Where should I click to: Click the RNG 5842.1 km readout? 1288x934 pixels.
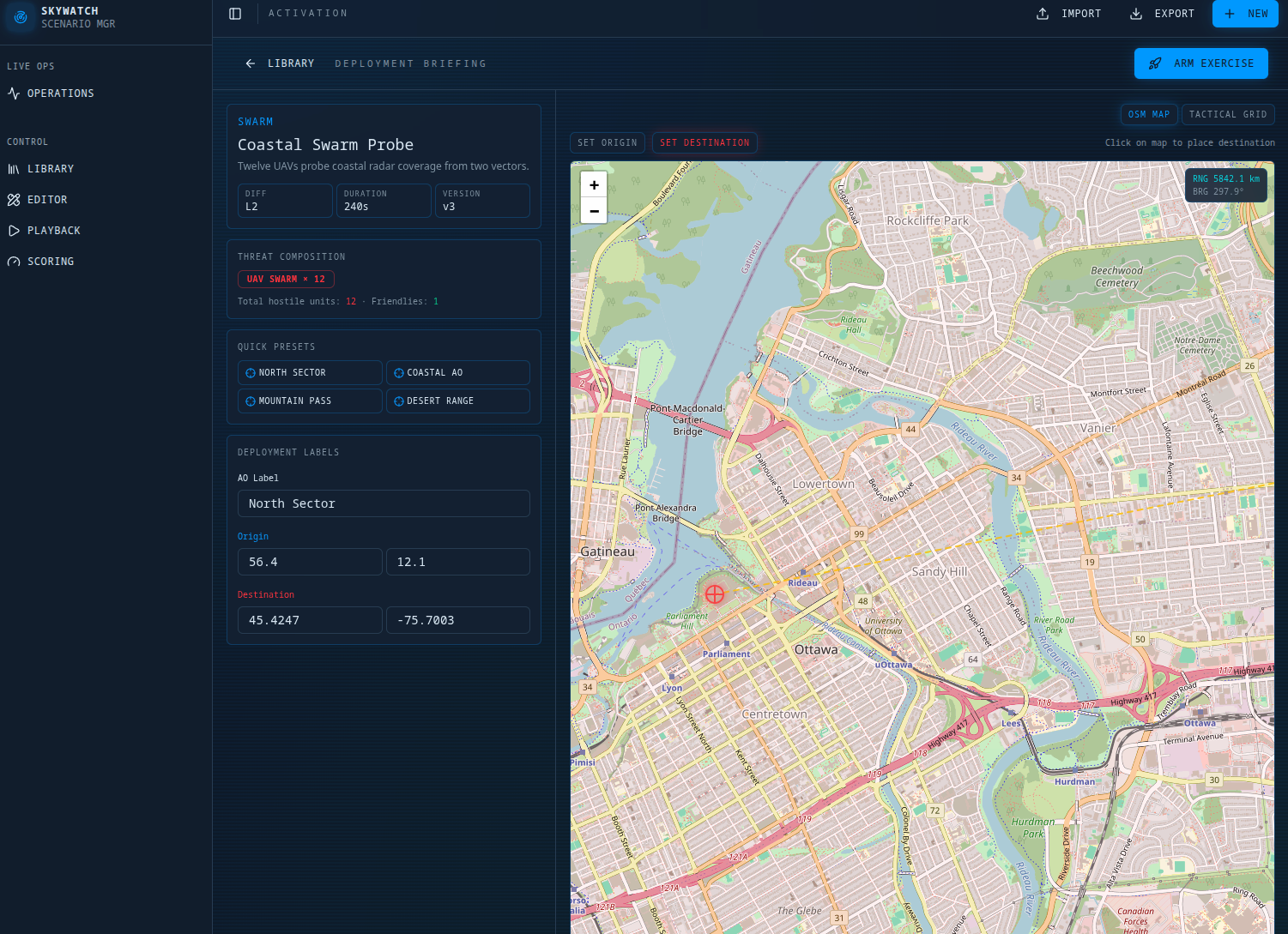pos(1226,178)
